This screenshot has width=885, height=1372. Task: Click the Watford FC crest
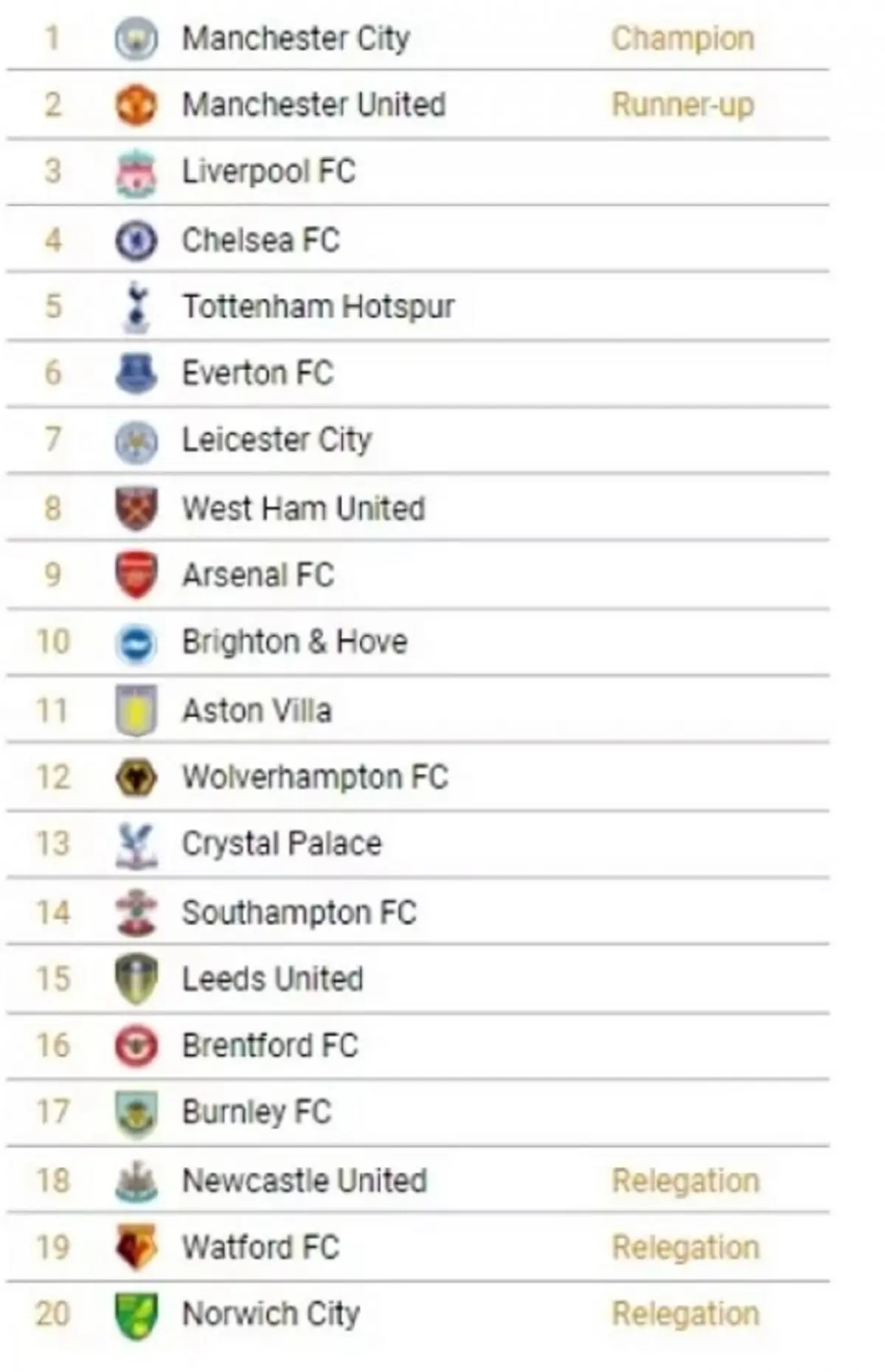tap(136, 1247)
